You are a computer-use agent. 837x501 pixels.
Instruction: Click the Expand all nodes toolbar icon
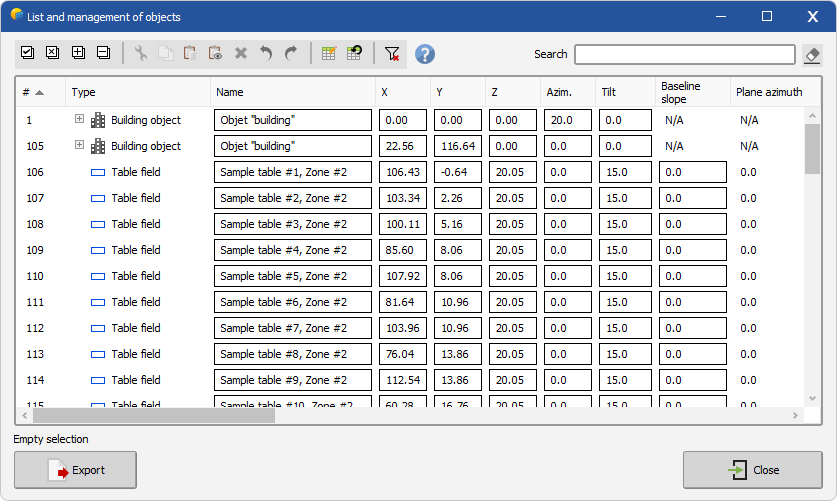click(78, 53)
